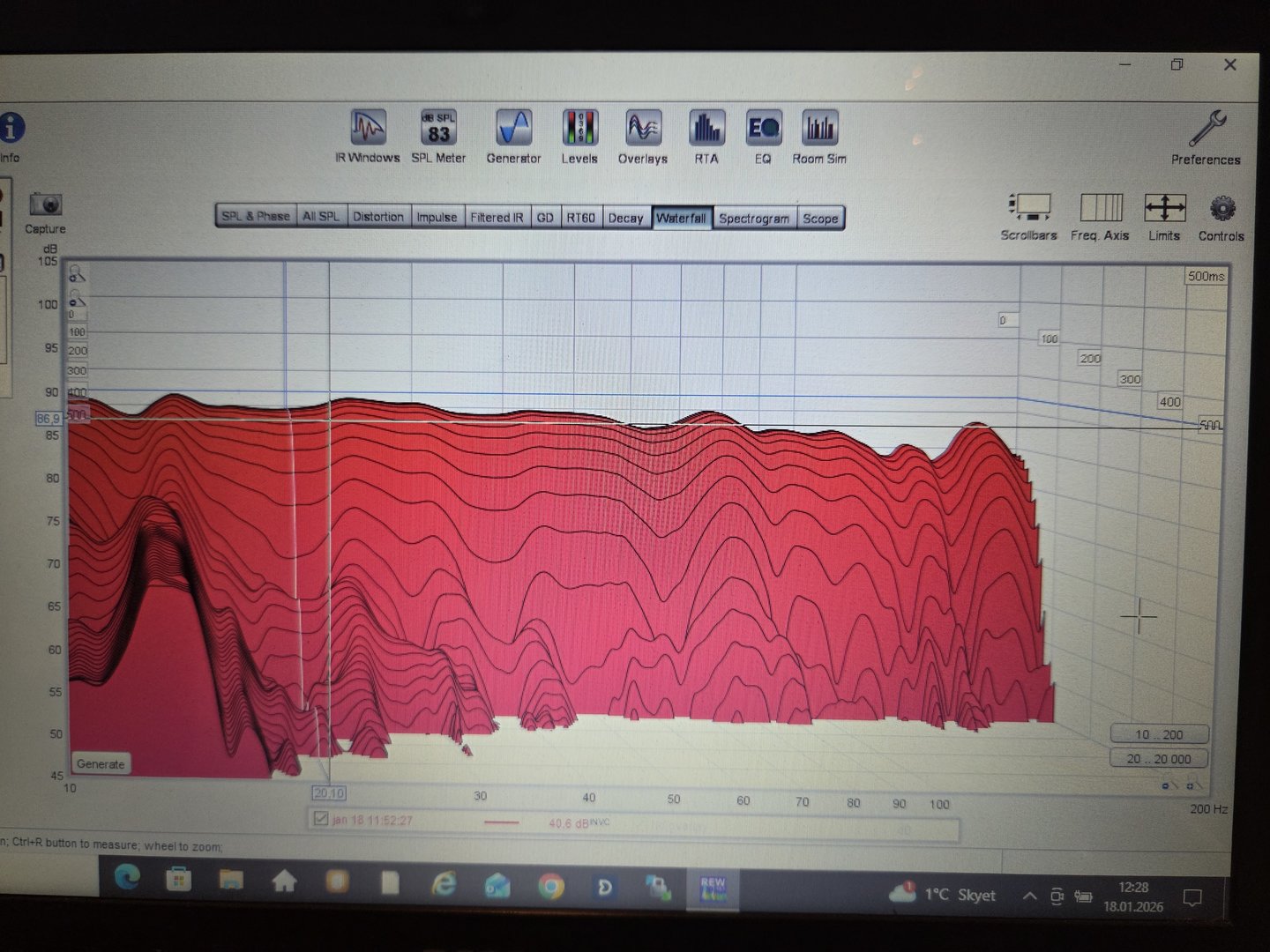Set frequency range to 10 .. 200
The height and width of the screenshot is (952, 1270).
[x=1159, y=734]
